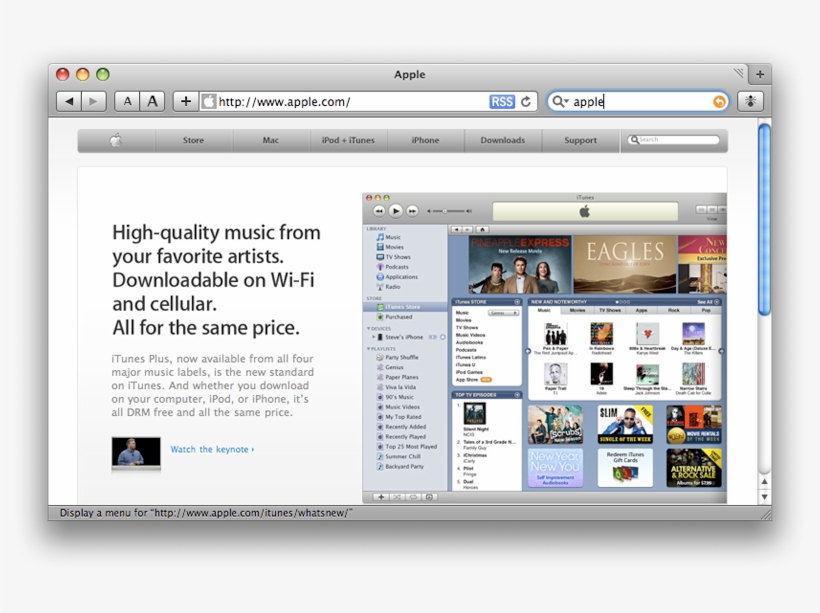This screenshot has height=613, width=820.
Task: Make text bigger with the large A button
Action: pos(152,101)
